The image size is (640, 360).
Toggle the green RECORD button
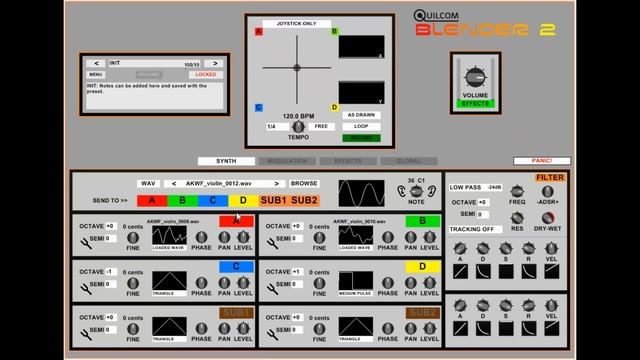click(361, 138)
